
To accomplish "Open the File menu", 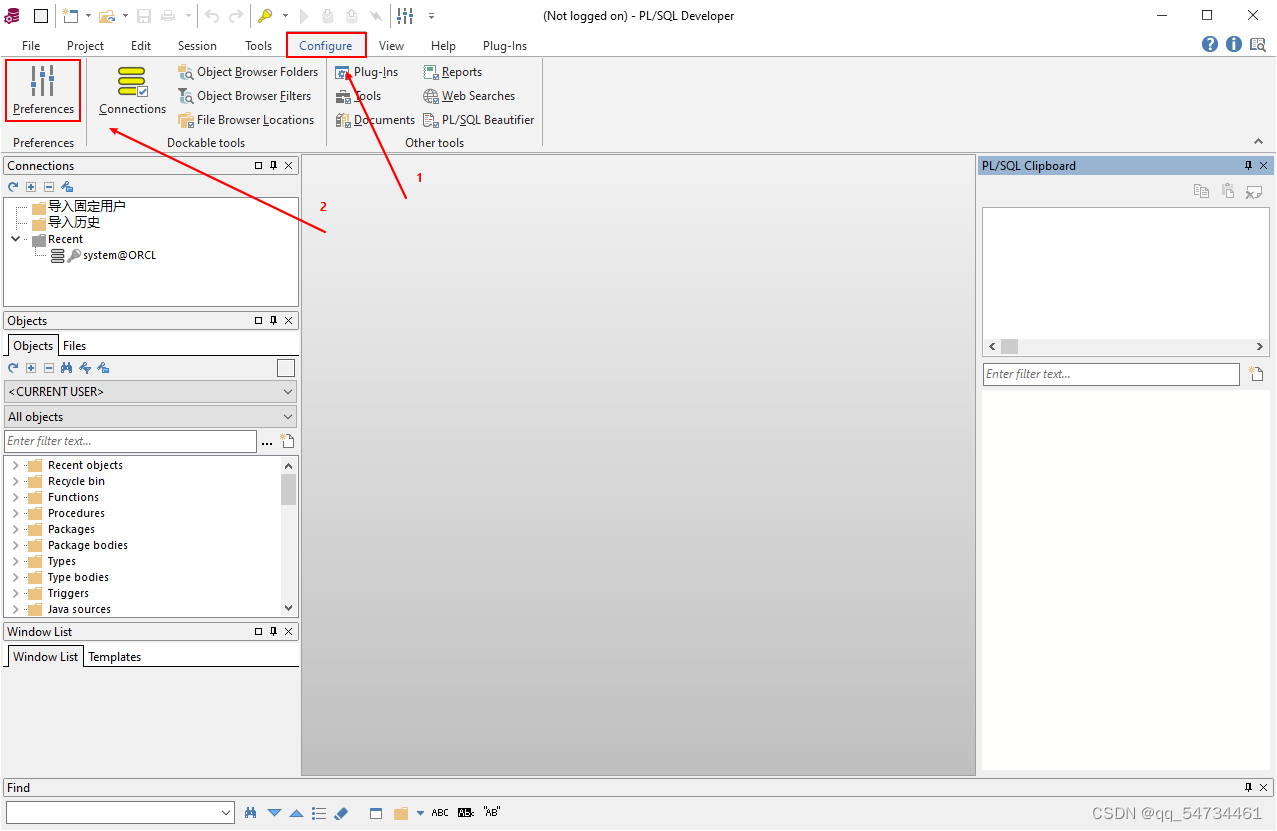I will click(31, 45).
